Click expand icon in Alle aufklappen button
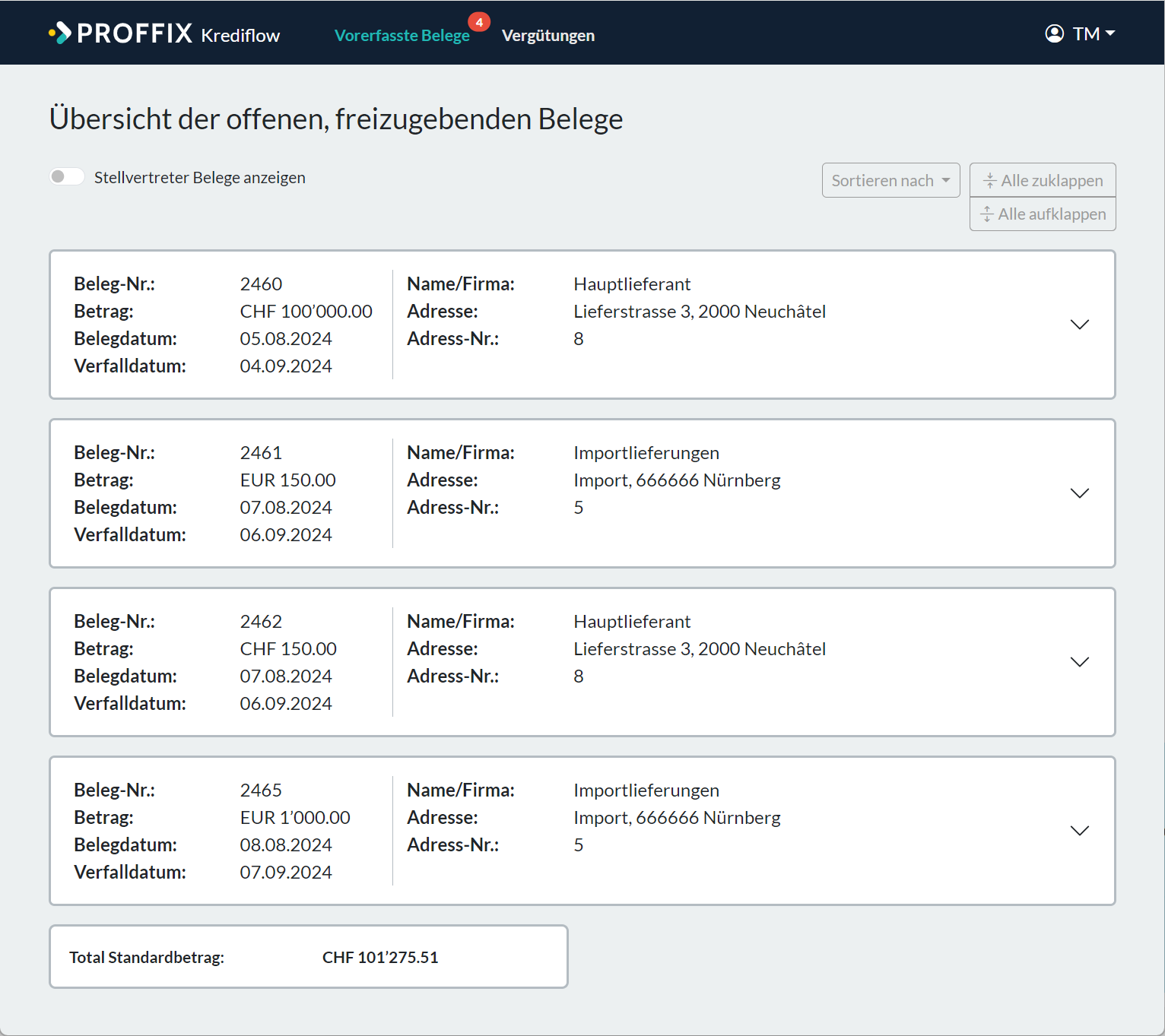This screenshot has height=1036, width=1165. coord(987,214)
